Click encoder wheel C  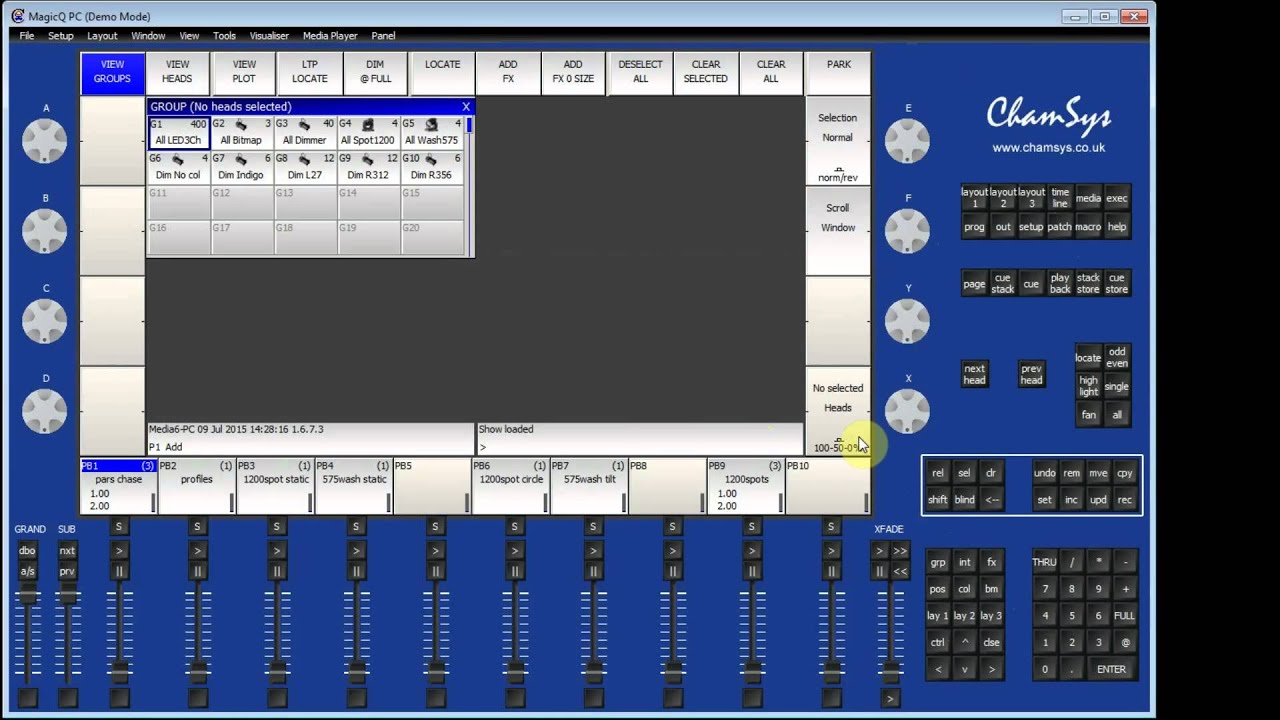(x=45, y=320)
